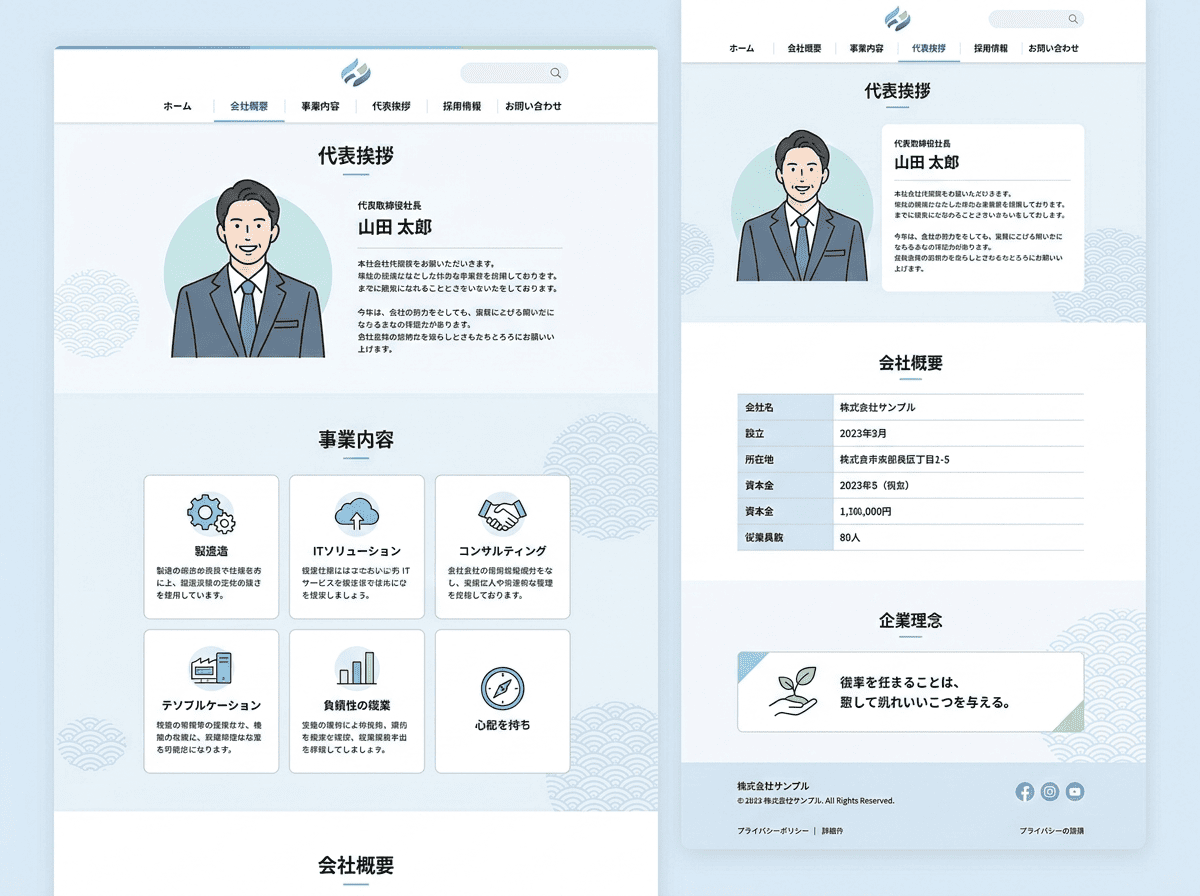
Task: Click the cloud upload icon for ITソリューション
Action: tap(357, 513)
